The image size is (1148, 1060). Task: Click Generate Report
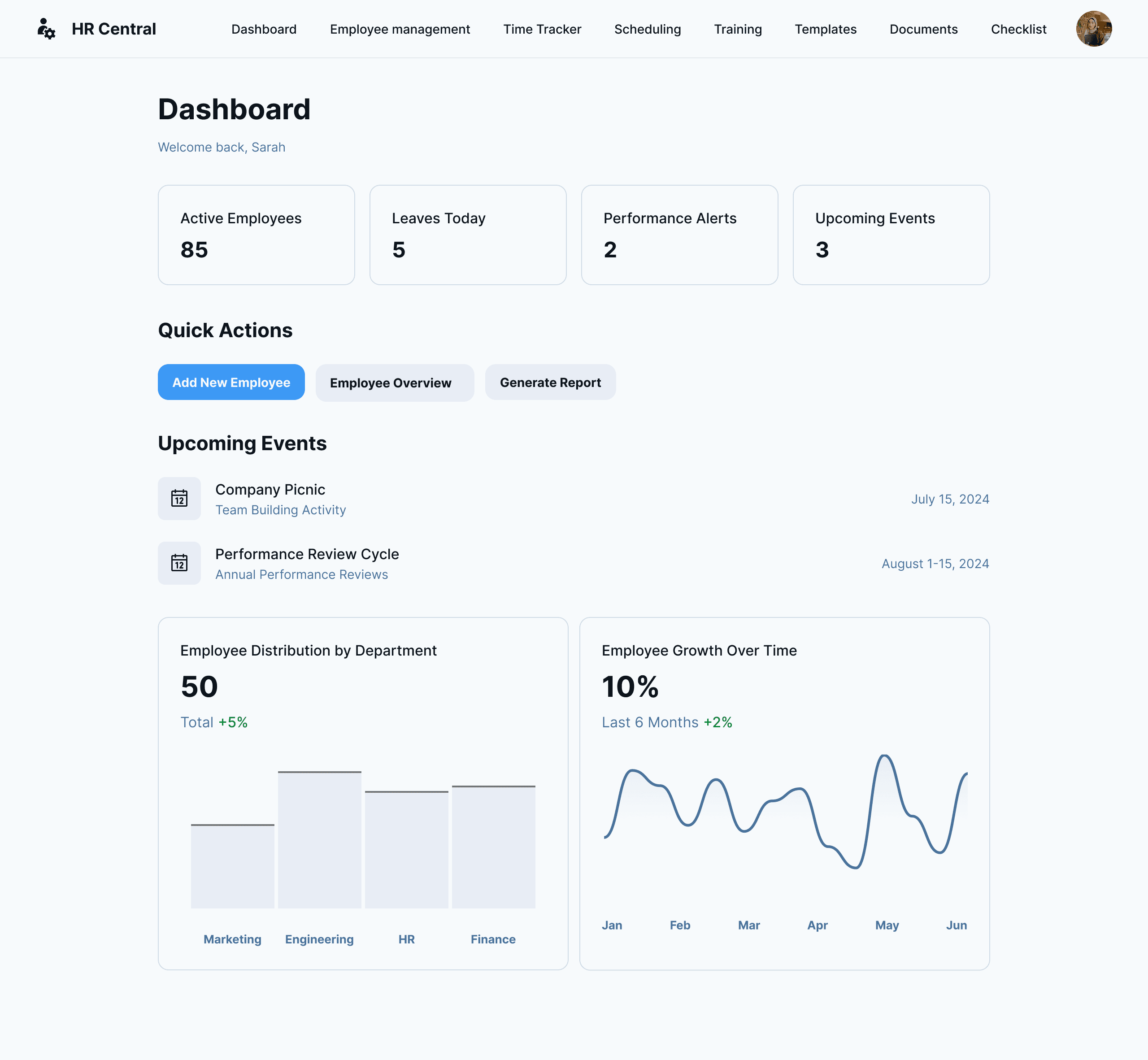coord(550,382)
